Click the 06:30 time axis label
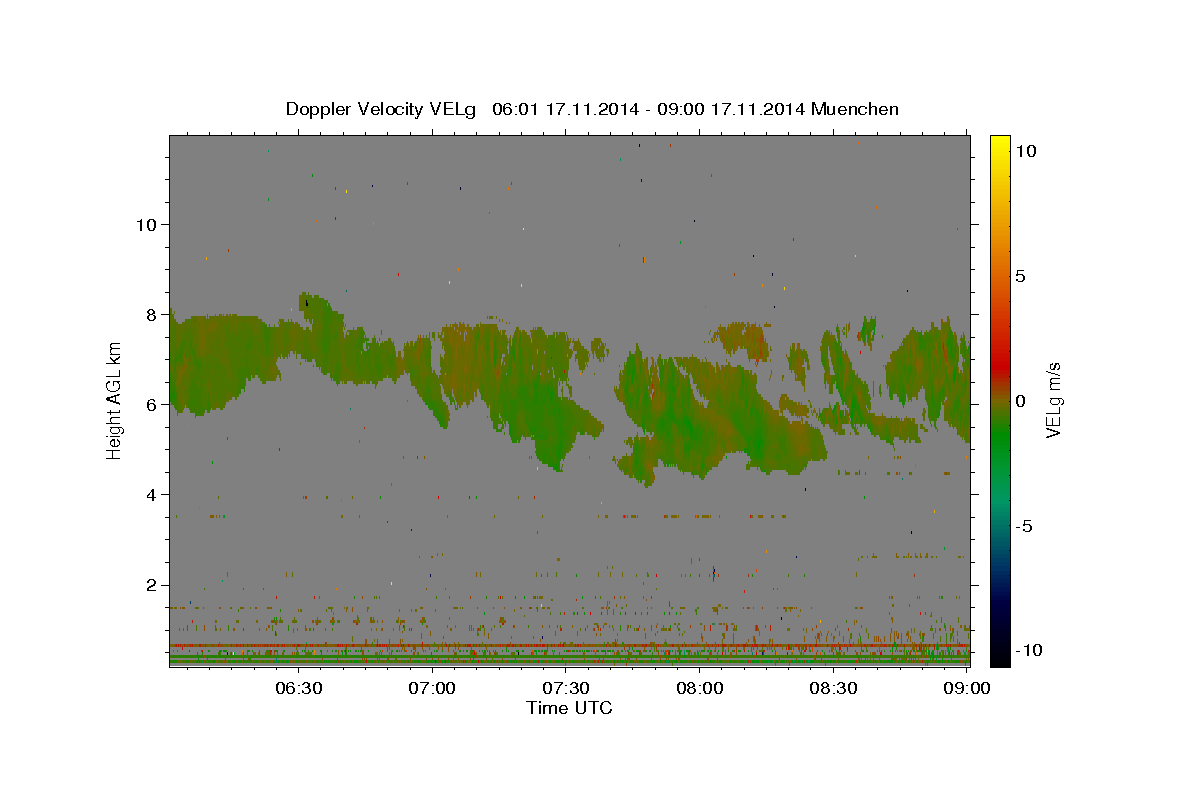The width and height of the screenshot is (1200, 800). coord(298,688)
